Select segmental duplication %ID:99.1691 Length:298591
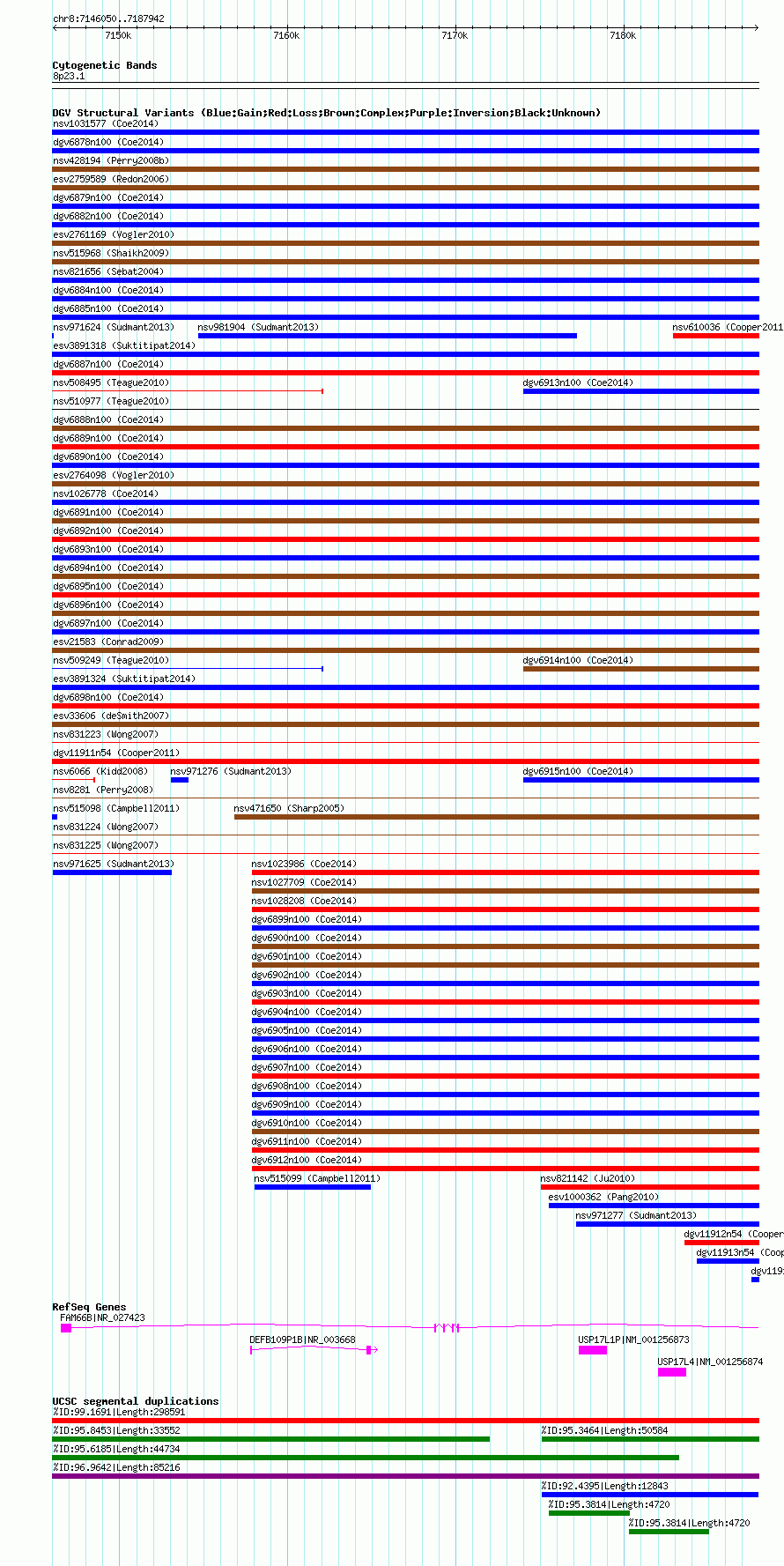 [x=119, y=1412]
